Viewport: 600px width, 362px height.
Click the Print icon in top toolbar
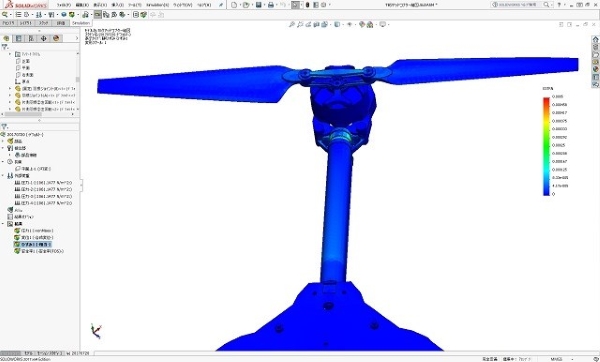pos(271,5)
